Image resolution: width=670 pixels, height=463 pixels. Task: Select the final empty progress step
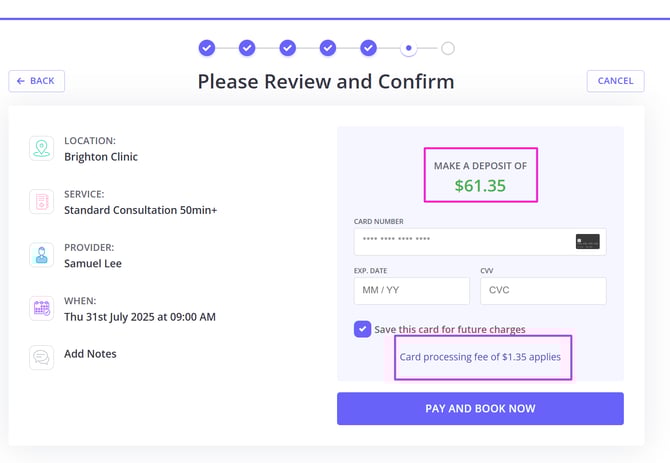pyautogui.click(x=448, y=48)
